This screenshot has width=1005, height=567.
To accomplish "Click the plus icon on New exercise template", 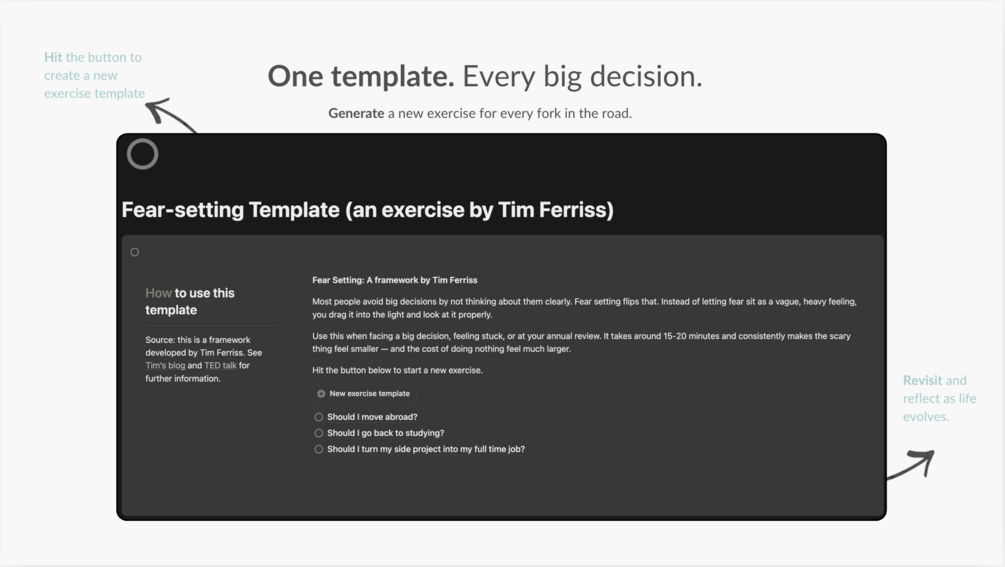I will pos(321,394).
